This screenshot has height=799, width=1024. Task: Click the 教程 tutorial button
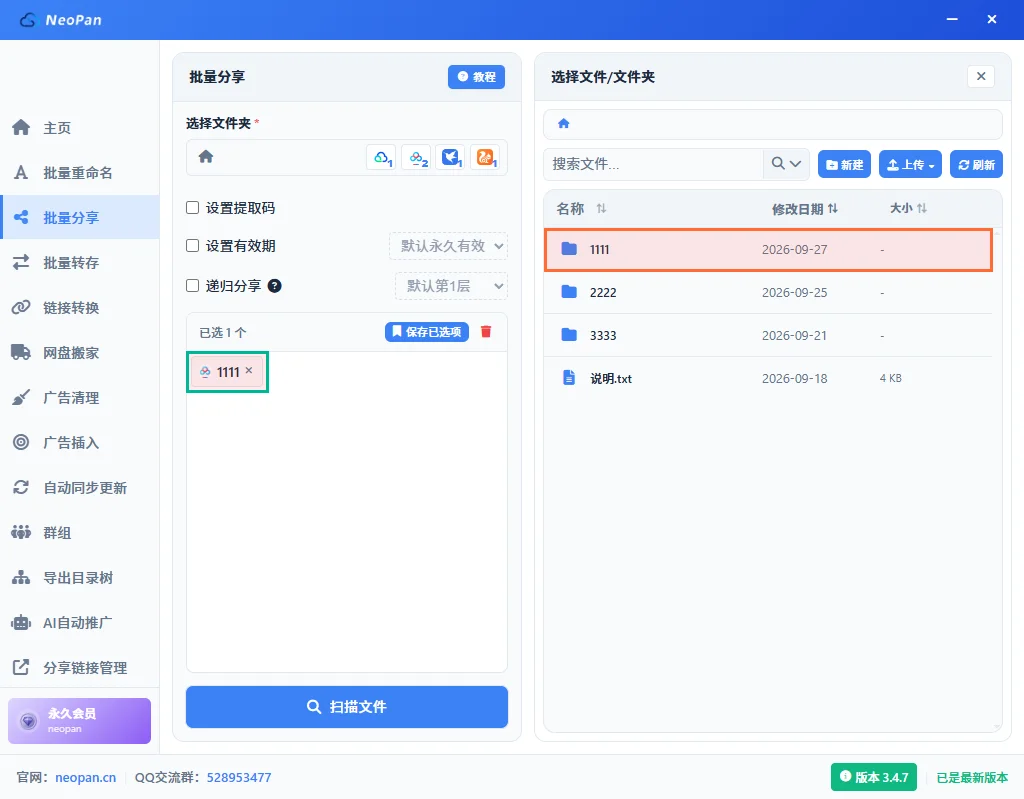[x=476, y=77]
